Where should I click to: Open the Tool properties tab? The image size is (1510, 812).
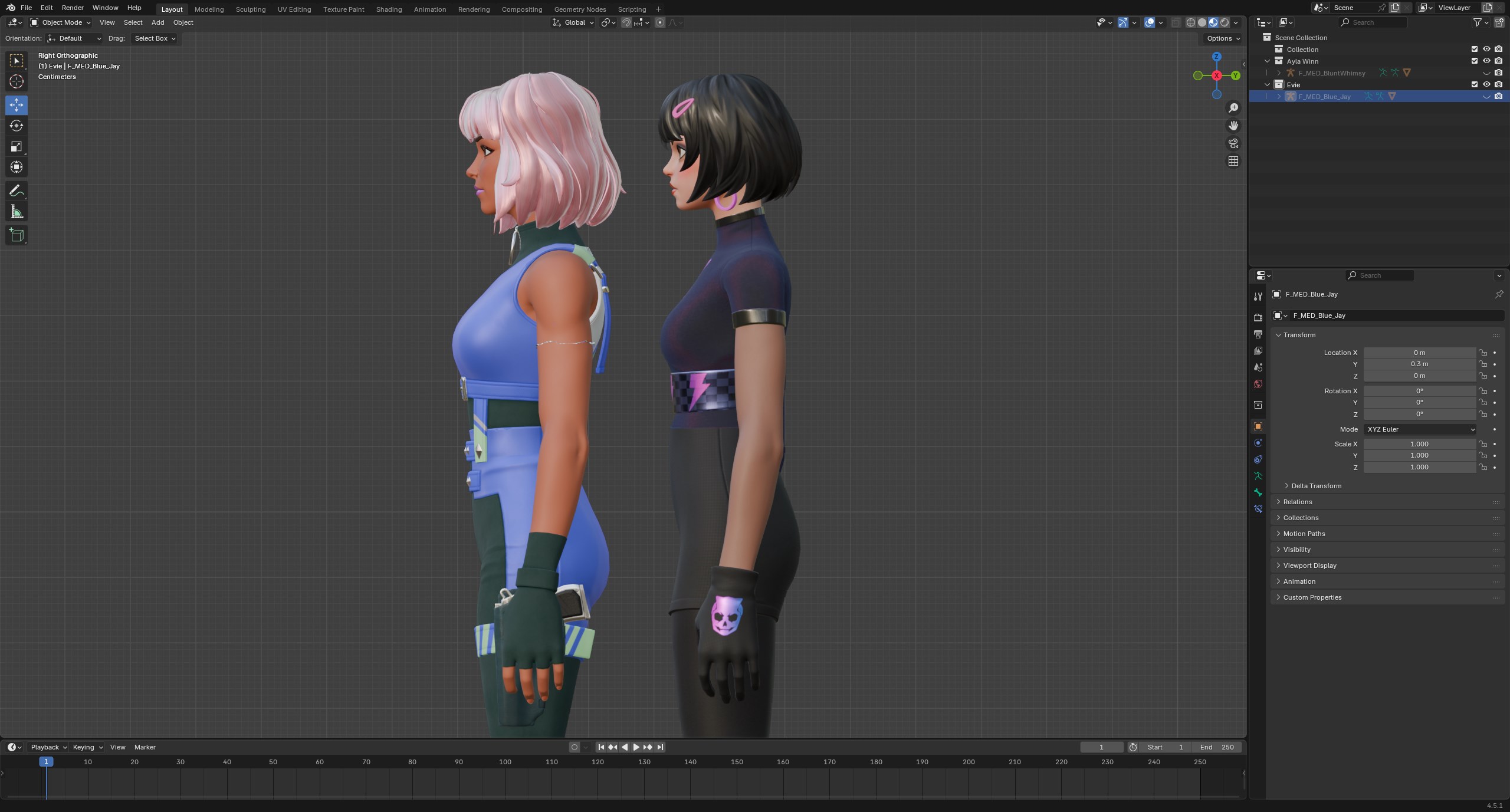[x=1258, y=297]
